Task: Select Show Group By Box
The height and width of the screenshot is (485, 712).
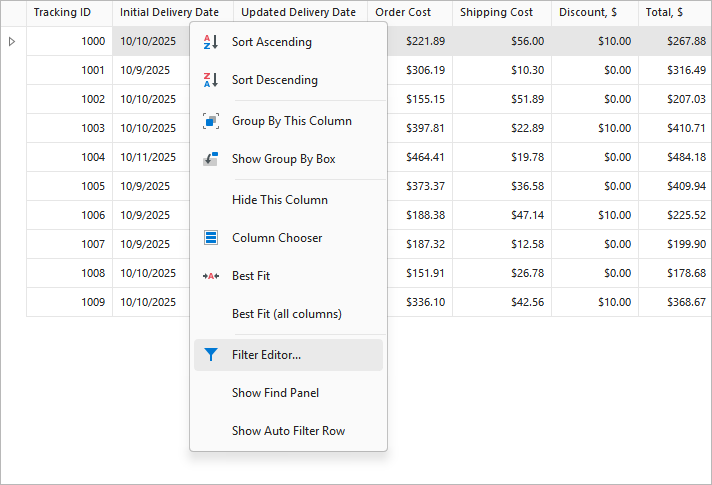Action: point(288,159)
